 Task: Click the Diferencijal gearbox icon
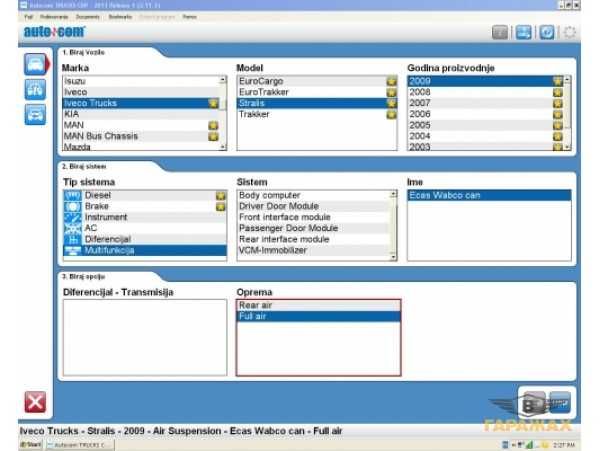click(x=72, y=239)
